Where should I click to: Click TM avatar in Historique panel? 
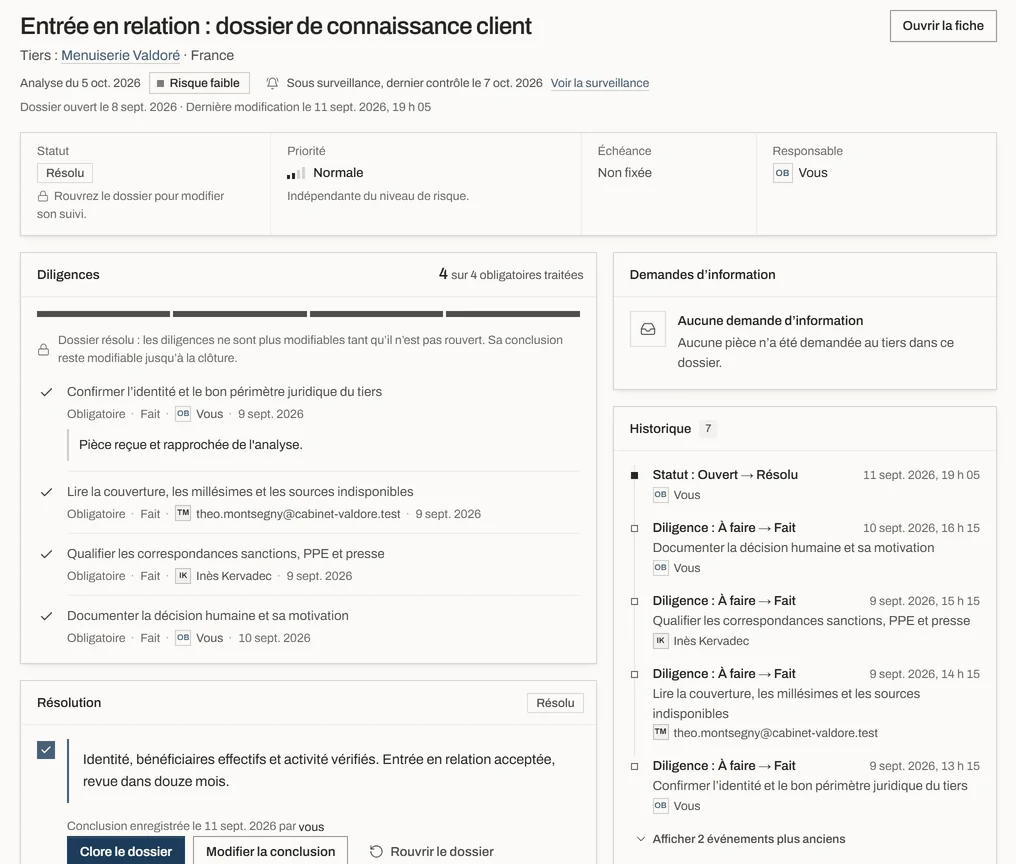coord(660,732)
